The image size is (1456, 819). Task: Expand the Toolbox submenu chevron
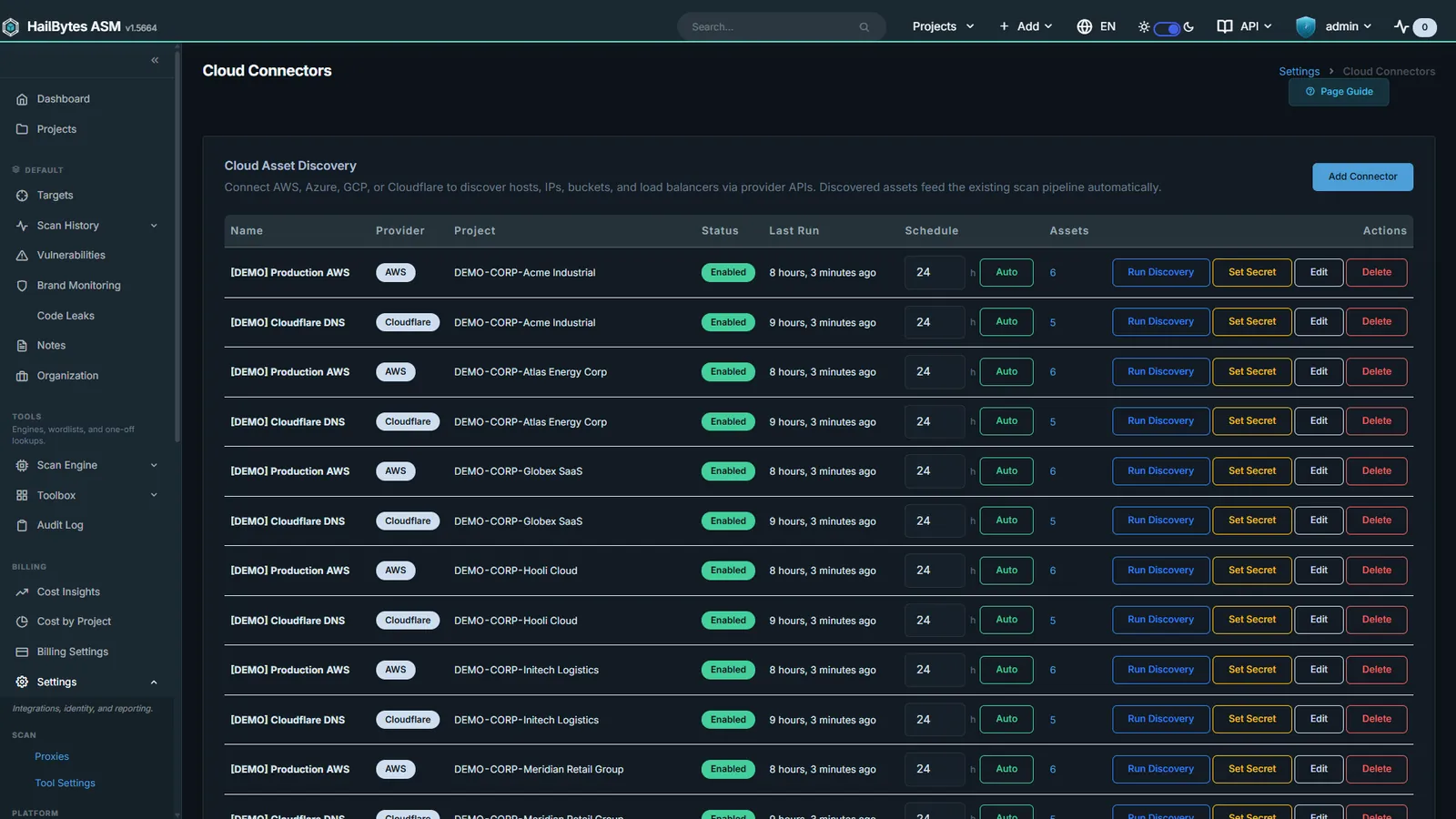(154, 495)
